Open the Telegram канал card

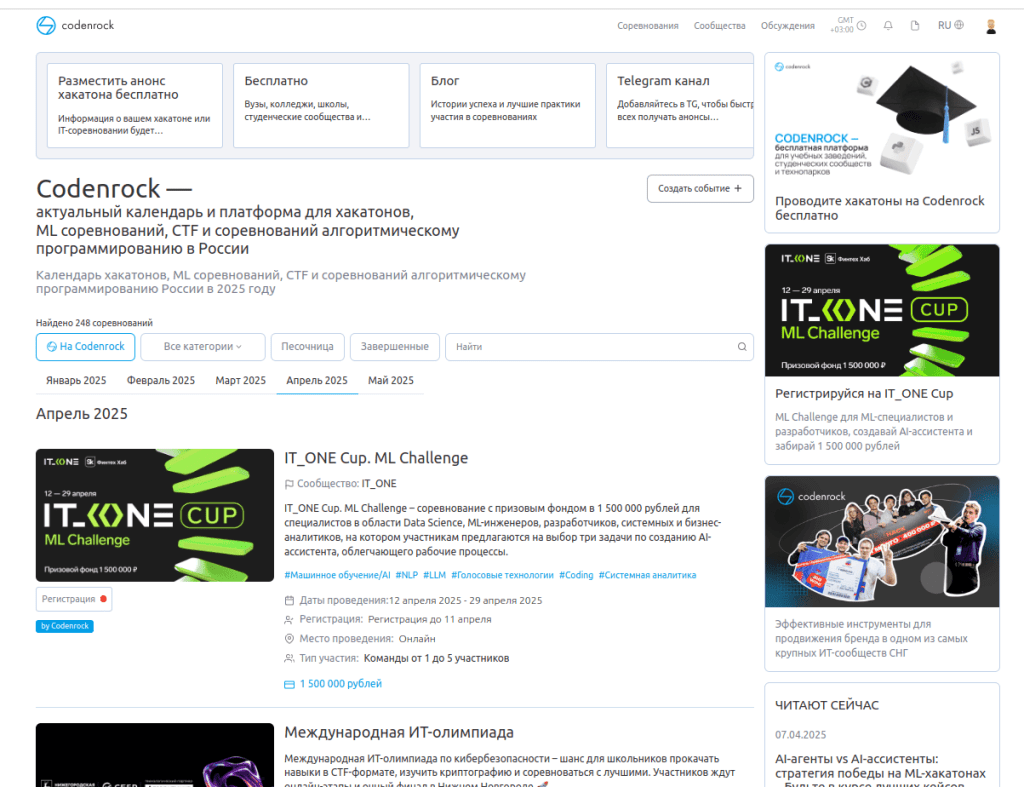pos(680,105)
